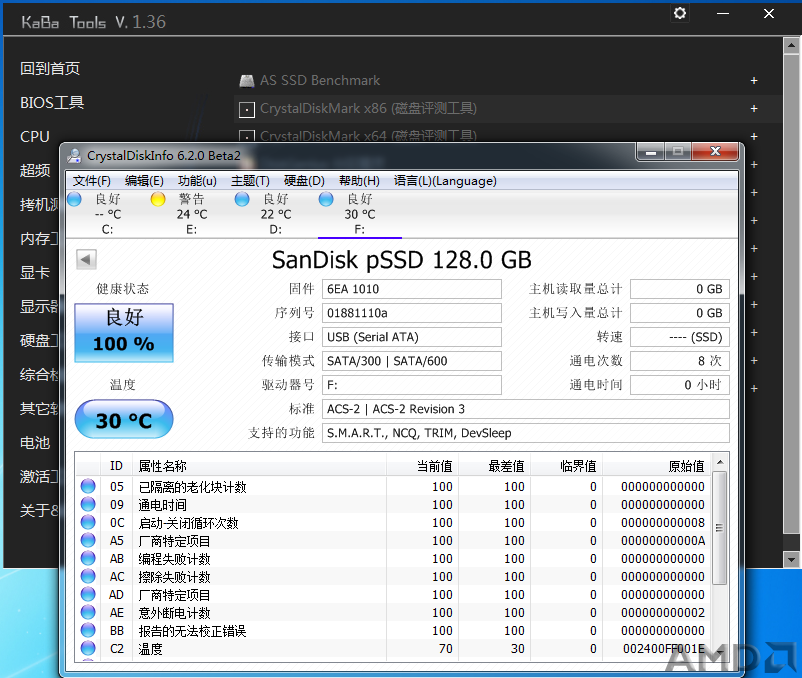
Task: Select drive D: blue status orb
Action: pyautogui.click(x=242, y=199)
